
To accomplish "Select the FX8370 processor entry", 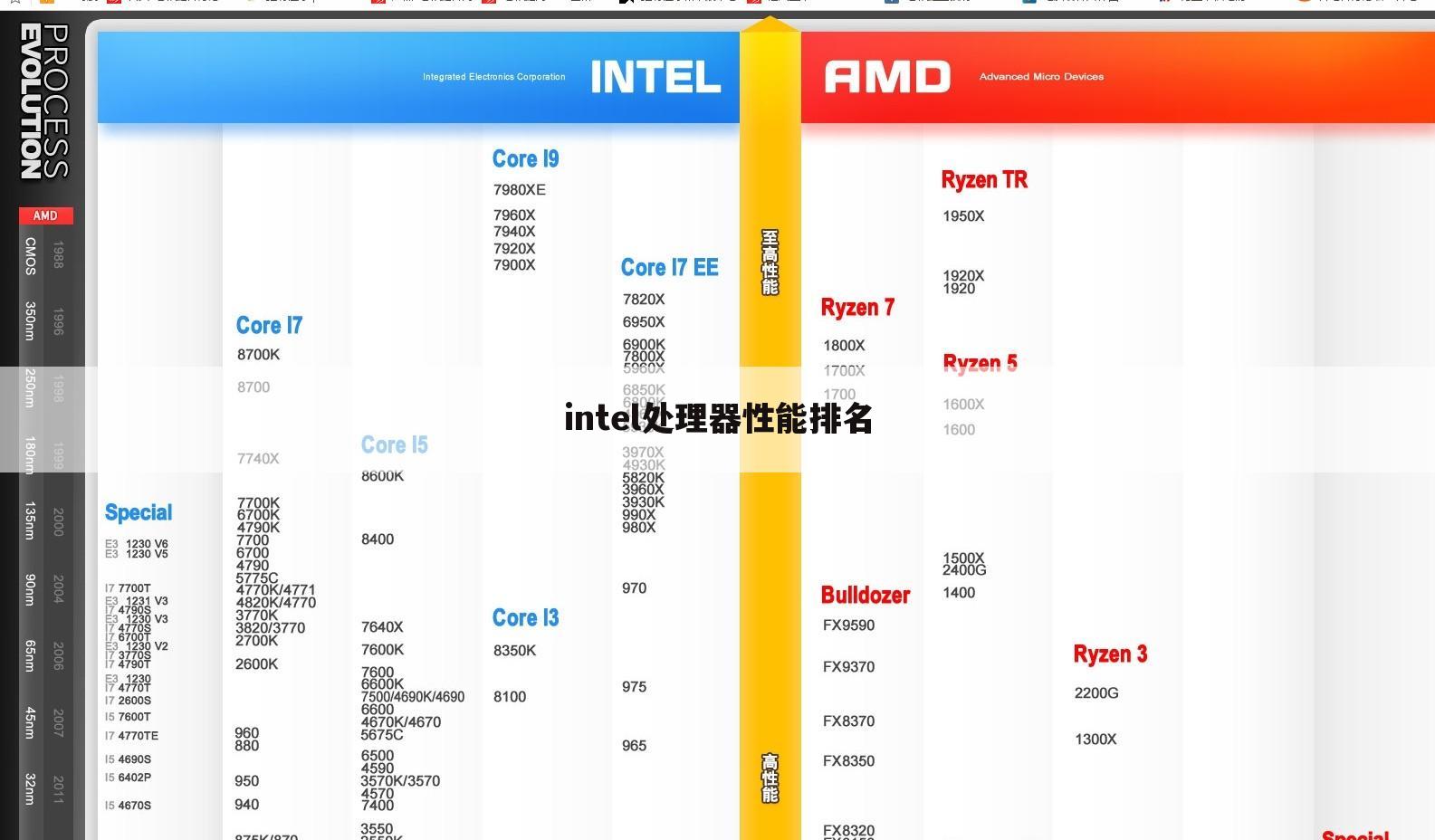I will click(x=848, y=721).
